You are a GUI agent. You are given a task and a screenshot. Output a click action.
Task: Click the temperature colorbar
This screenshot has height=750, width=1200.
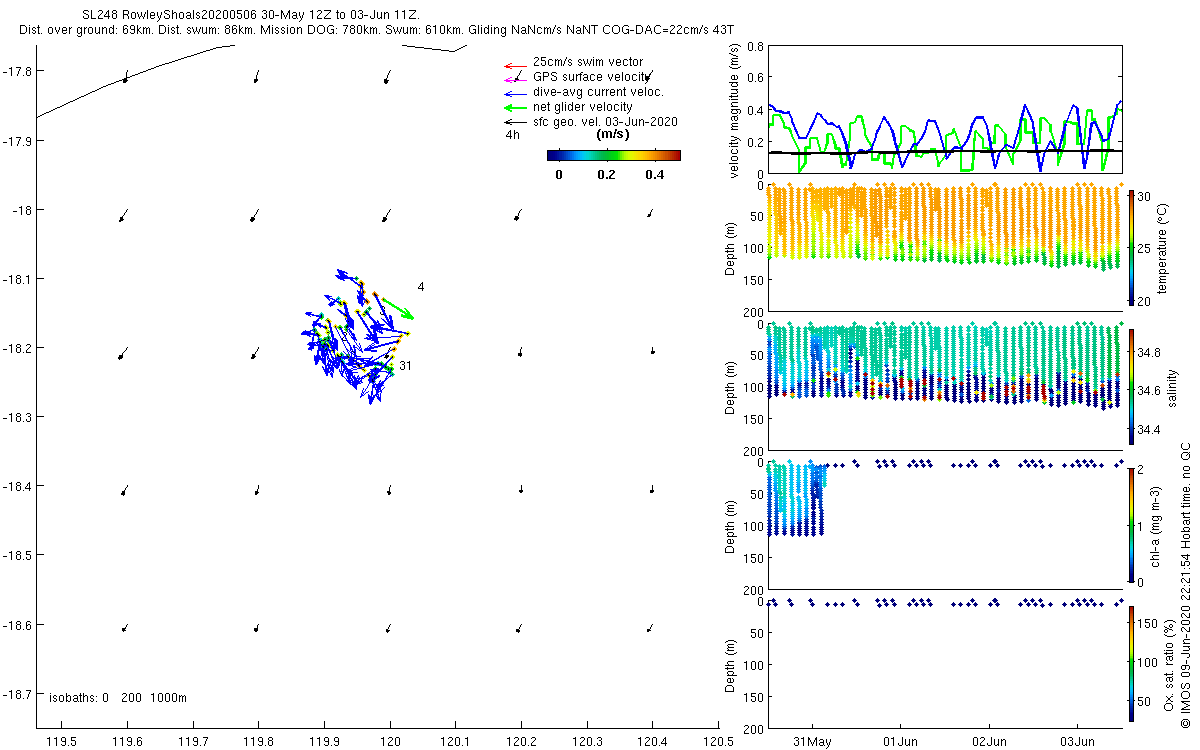coord(1131,248)
